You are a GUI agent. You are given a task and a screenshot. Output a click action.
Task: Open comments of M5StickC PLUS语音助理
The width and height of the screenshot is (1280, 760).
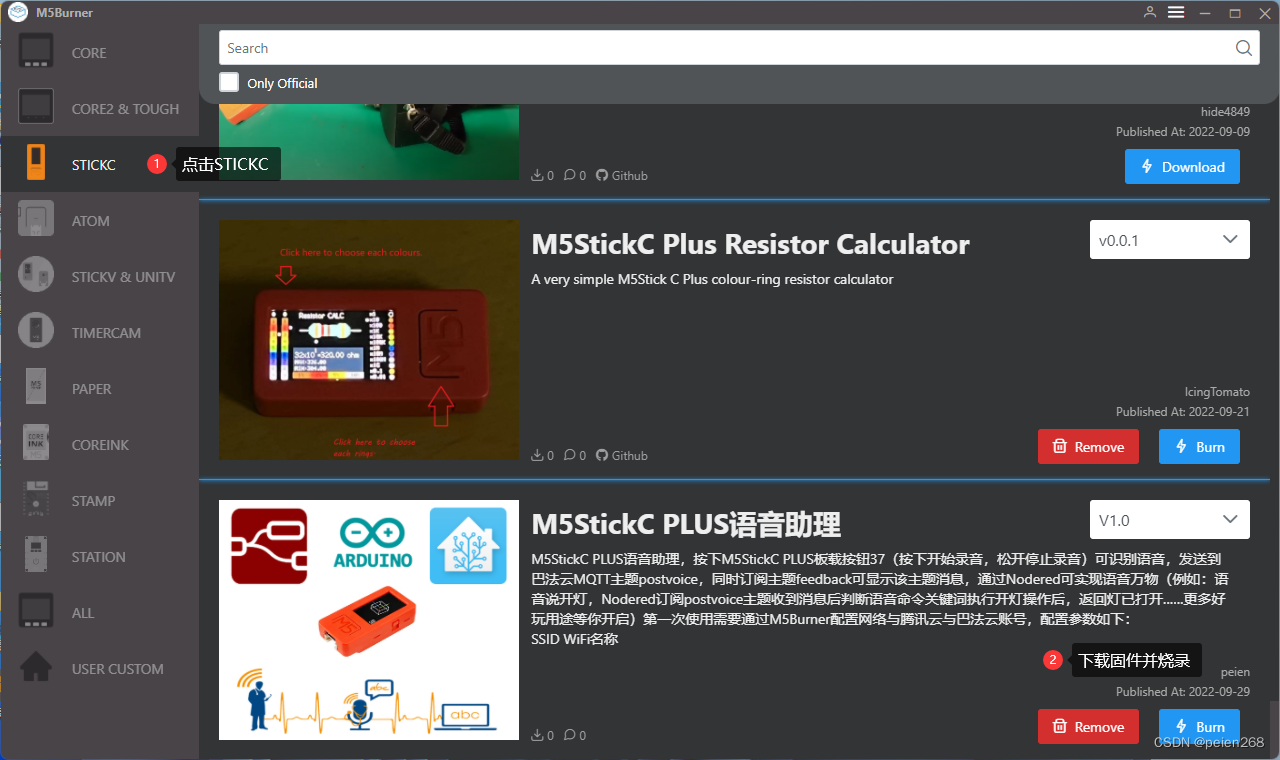tap(574, 735)
